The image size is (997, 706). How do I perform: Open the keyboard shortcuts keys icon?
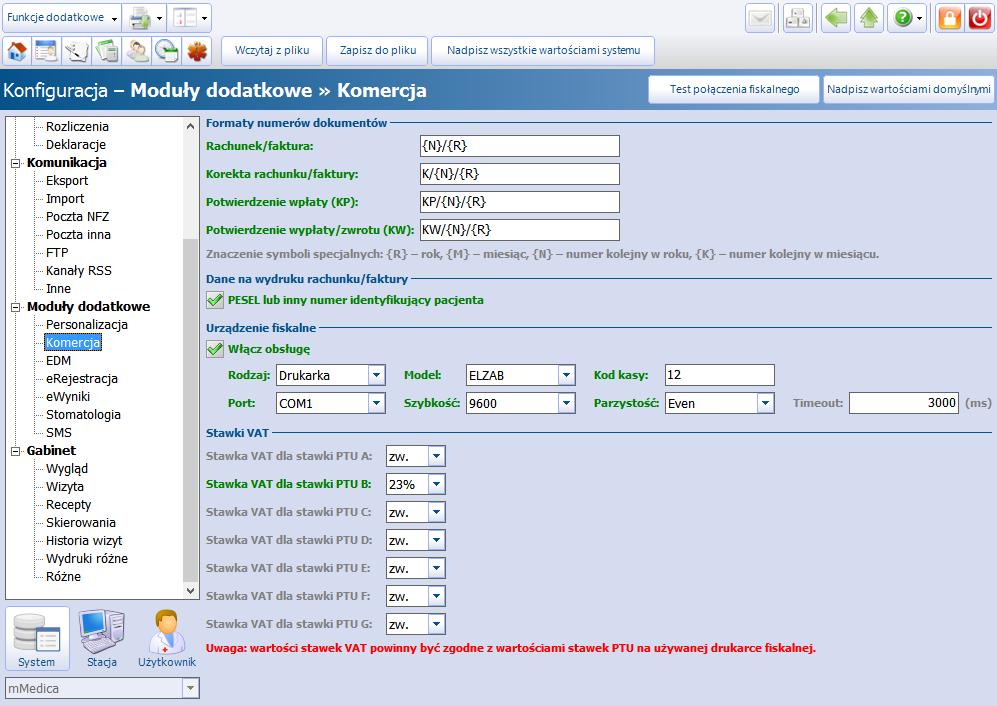pos(797,18)
